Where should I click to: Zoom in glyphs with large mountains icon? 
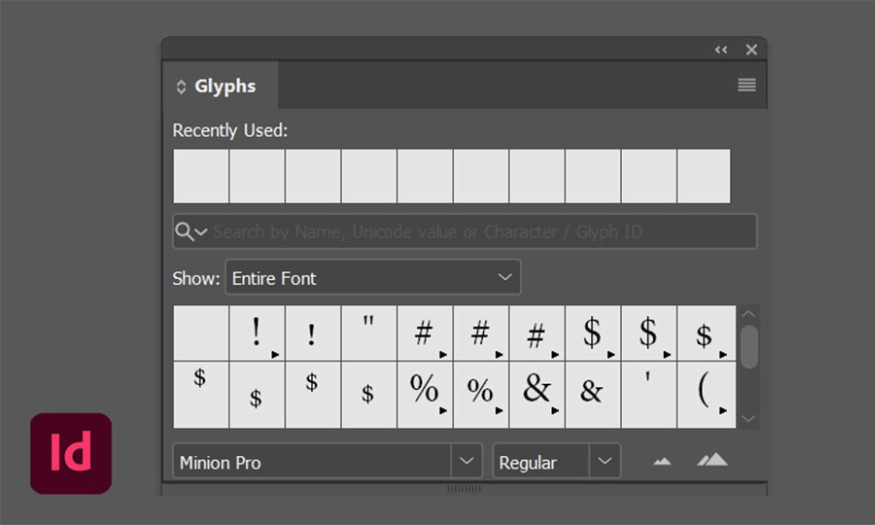pyautogui.click(x=712, y=460)
